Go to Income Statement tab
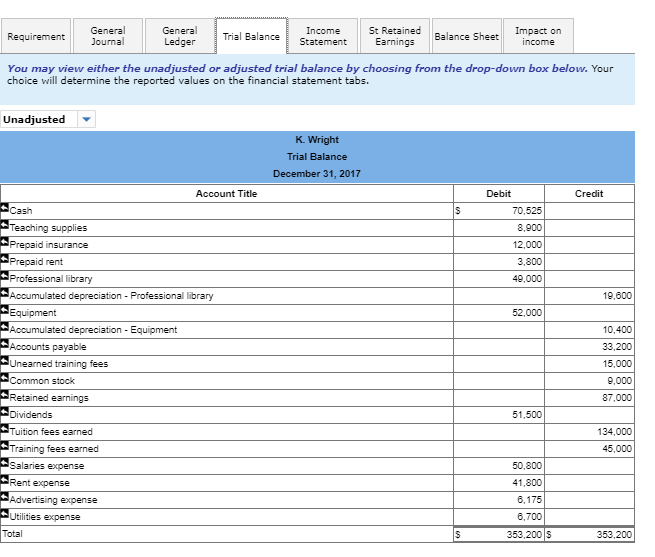The image size is (655, 557). pyautogui.click(x=323, y=36)
